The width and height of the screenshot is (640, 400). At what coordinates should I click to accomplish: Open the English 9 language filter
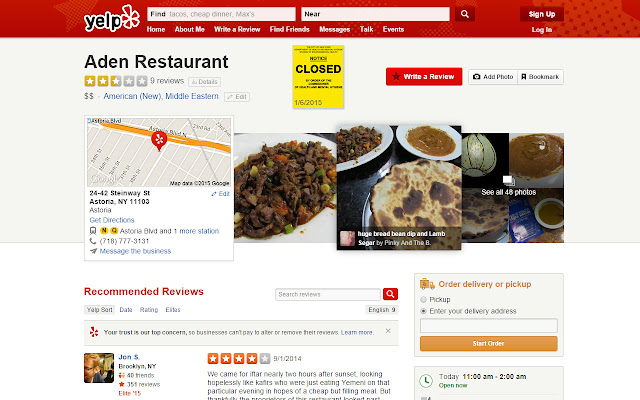pos(382,310)
